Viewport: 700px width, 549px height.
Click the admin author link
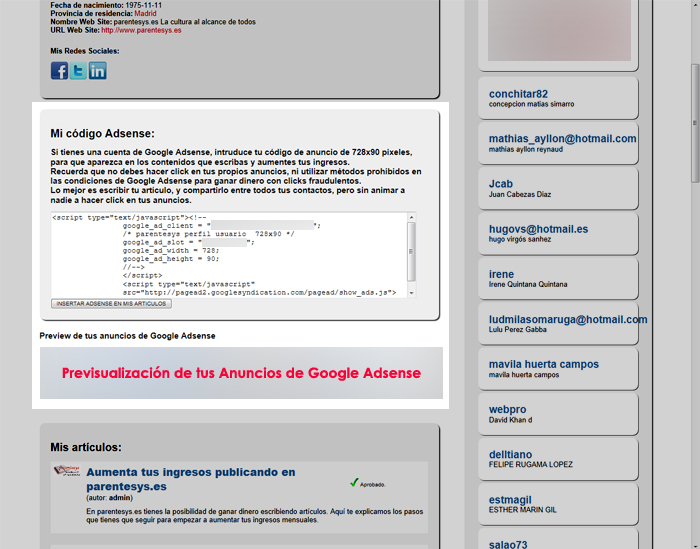tap(120, 496)
